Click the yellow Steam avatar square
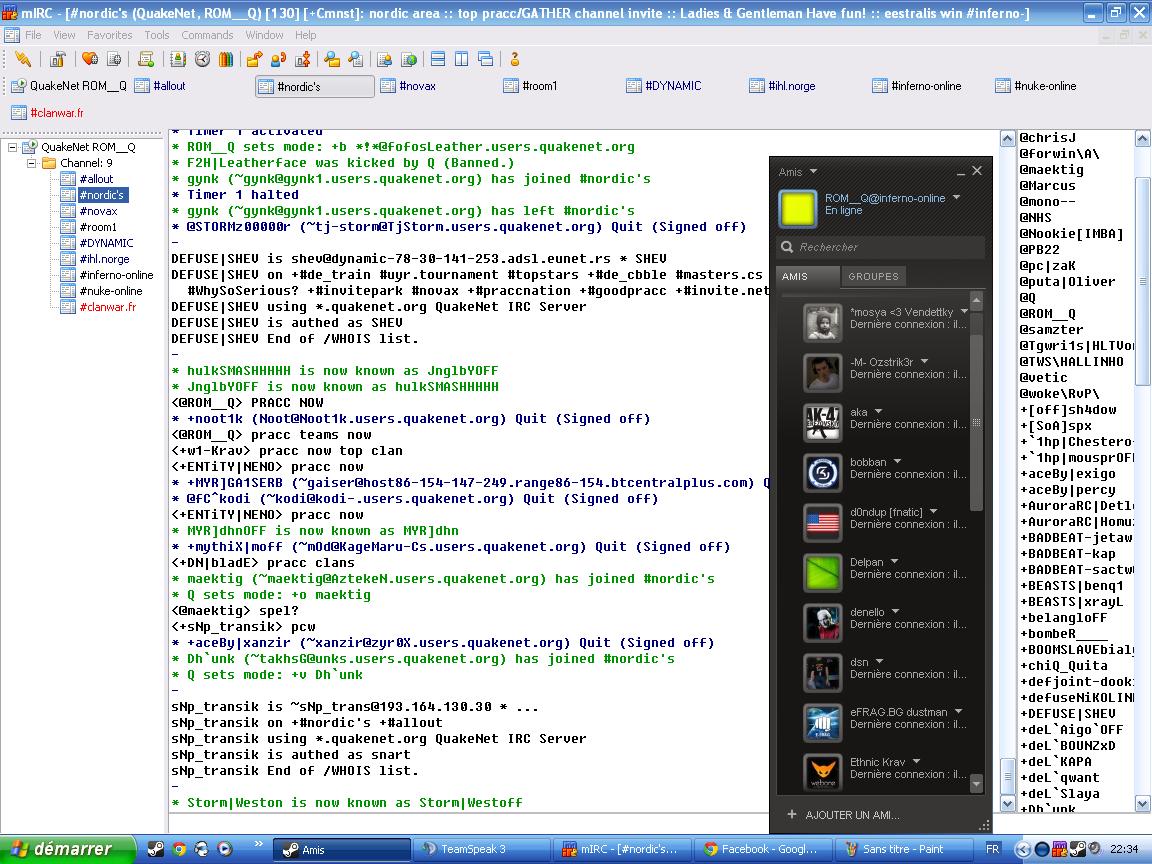 tap(798, 209)
